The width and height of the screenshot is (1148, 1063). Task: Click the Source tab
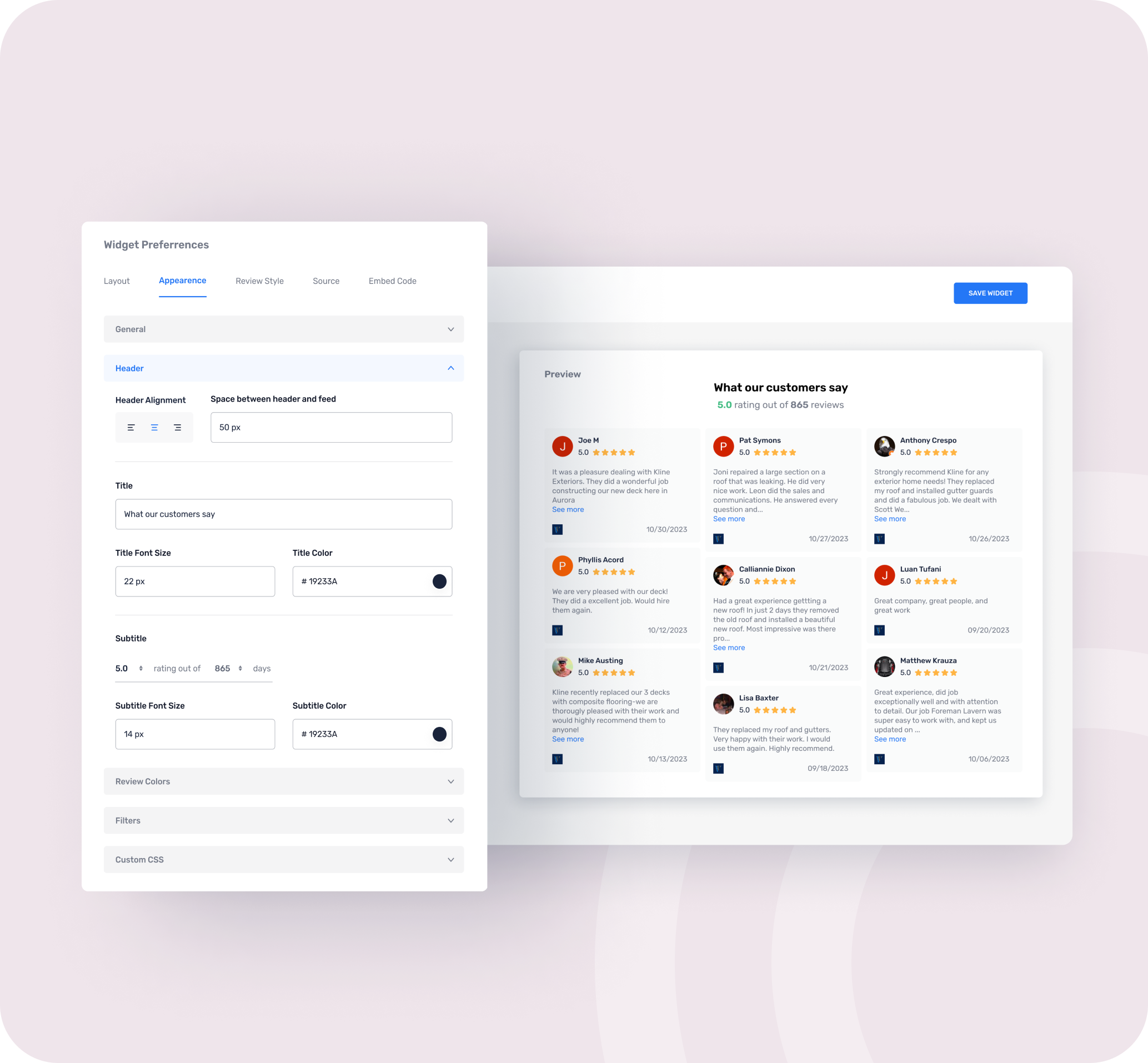coord(326,280)
